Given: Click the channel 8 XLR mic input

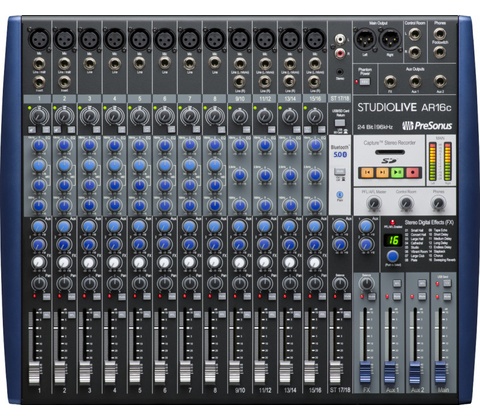Looking at the screenshot, I should 215,39.
